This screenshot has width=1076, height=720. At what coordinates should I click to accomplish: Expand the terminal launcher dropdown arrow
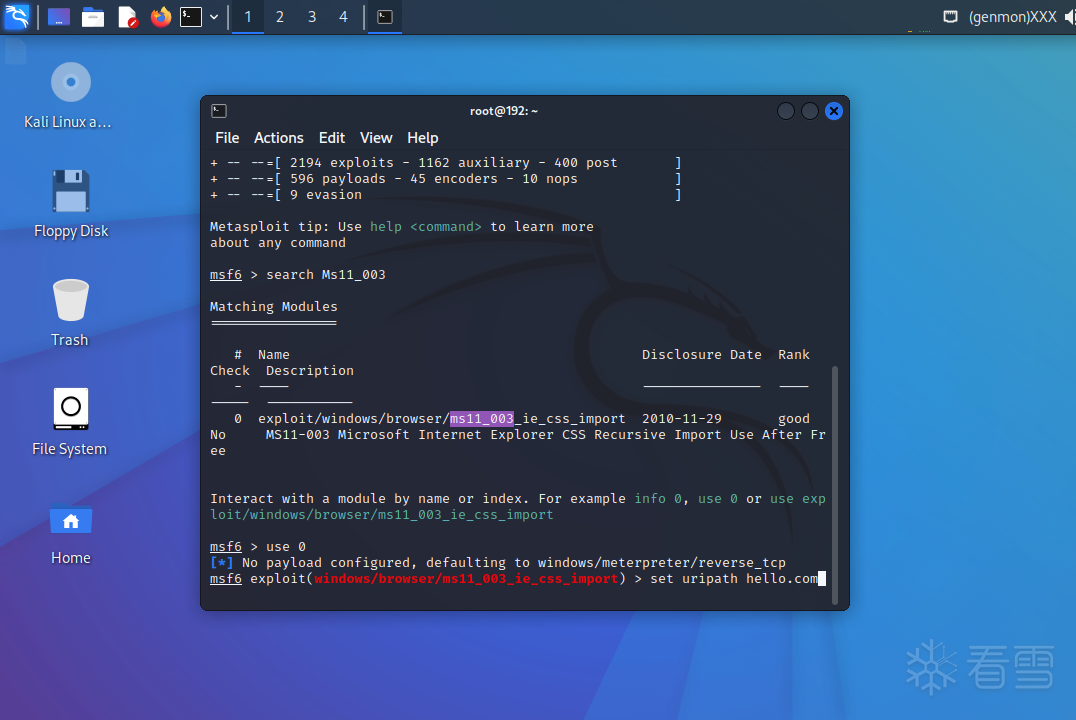pos(214,16)
